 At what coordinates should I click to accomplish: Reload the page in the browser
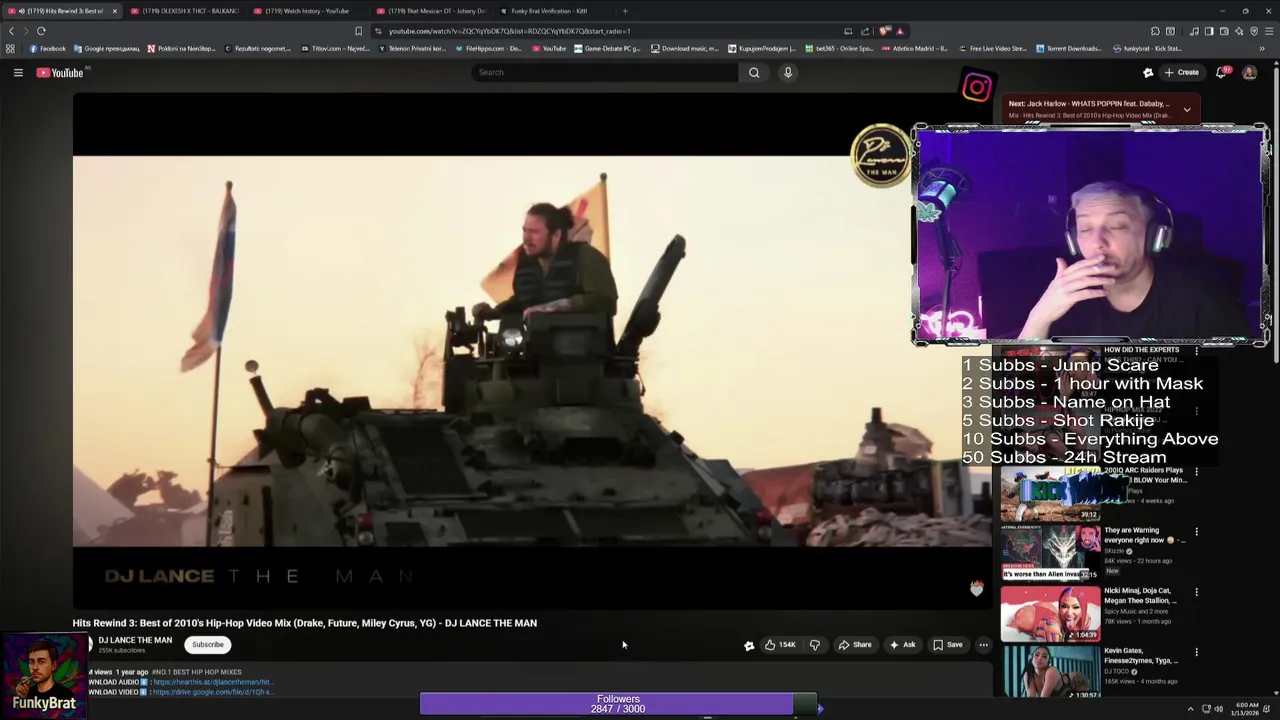41,31
